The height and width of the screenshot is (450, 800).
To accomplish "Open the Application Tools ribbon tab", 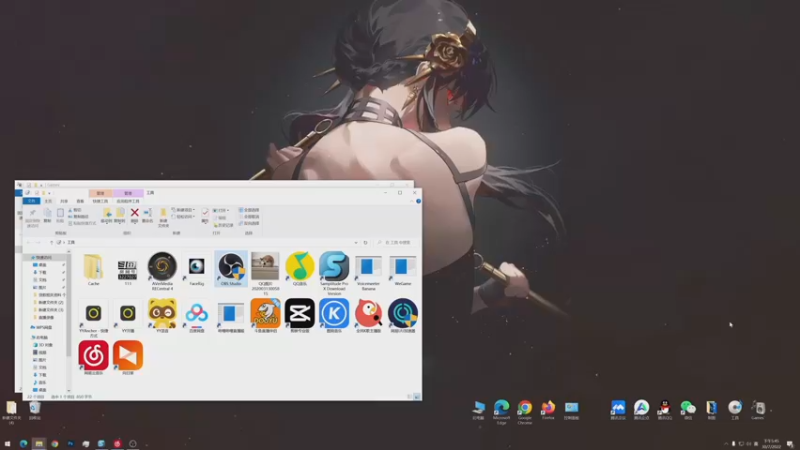I will click(x=128, y=201).
